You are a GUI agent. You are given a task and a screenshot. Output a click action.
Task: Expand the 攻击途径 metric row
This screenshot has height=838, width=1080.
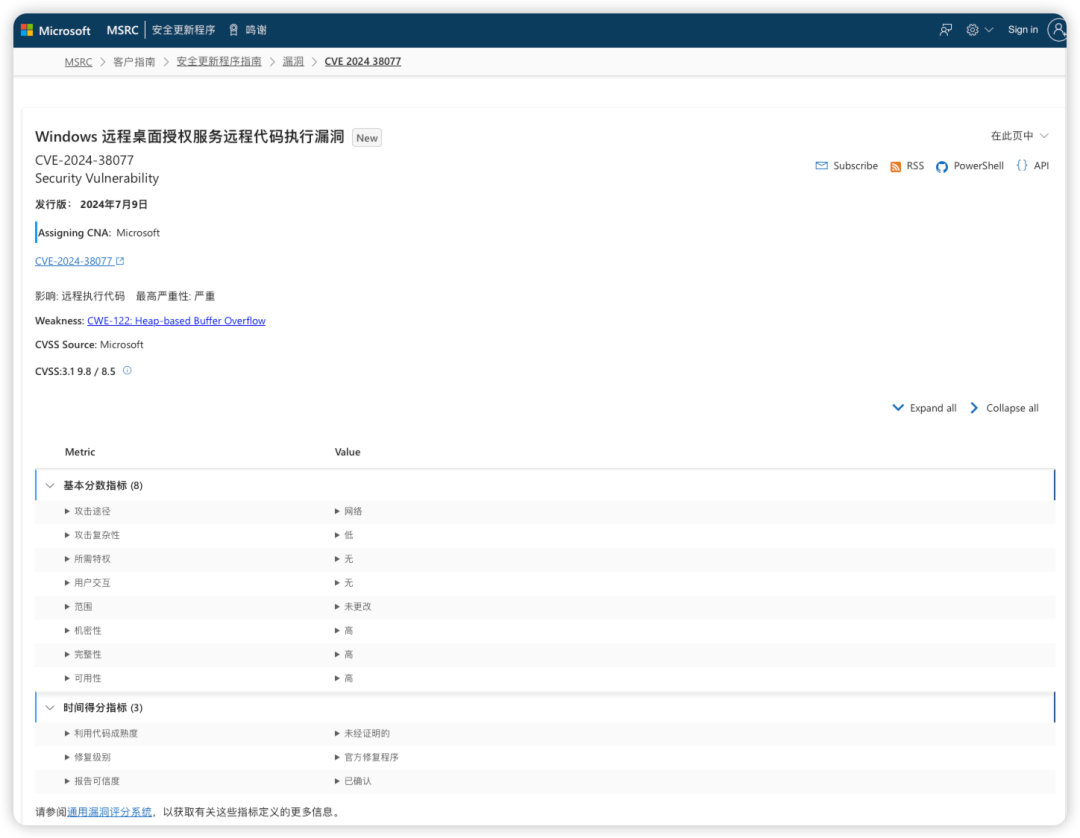(68, 511)
